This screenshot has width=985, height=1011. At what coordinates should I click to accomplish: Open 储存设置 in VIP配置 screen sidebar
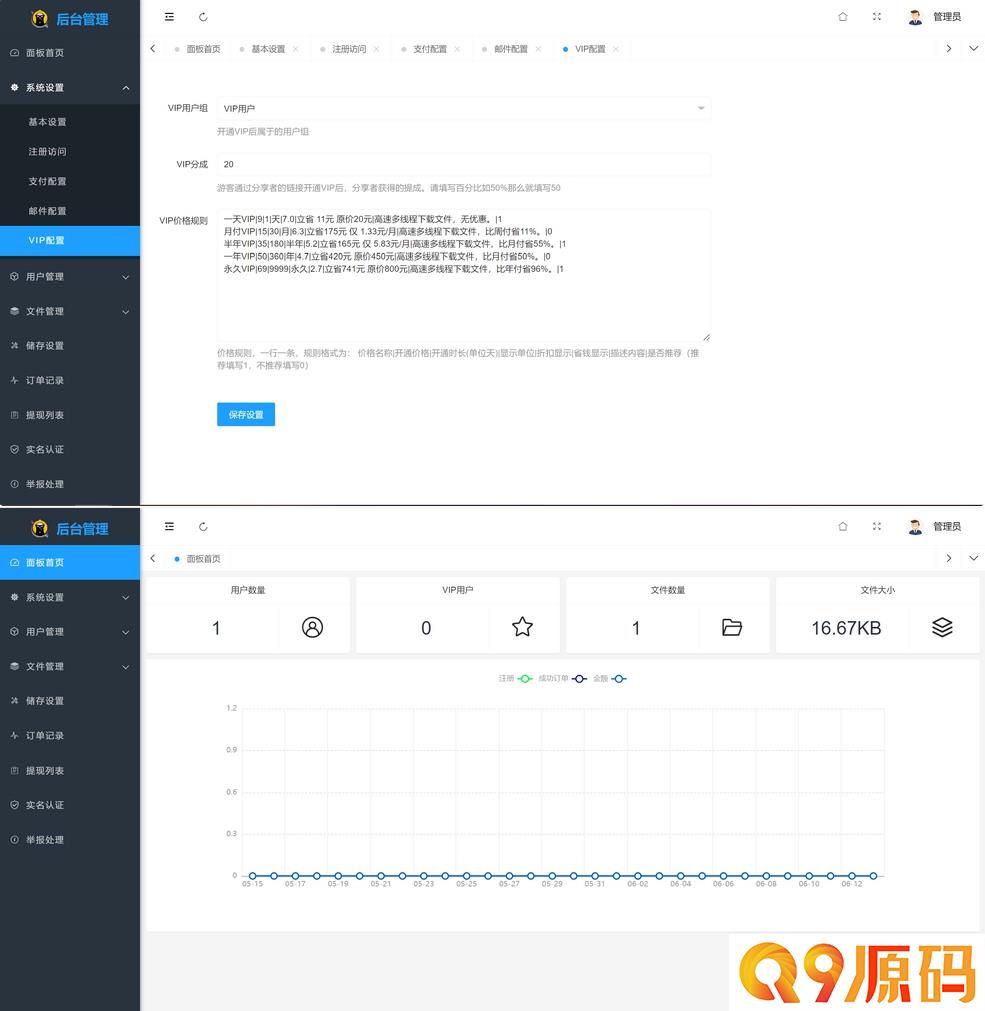pyautogui.click(x=70, y=346)
